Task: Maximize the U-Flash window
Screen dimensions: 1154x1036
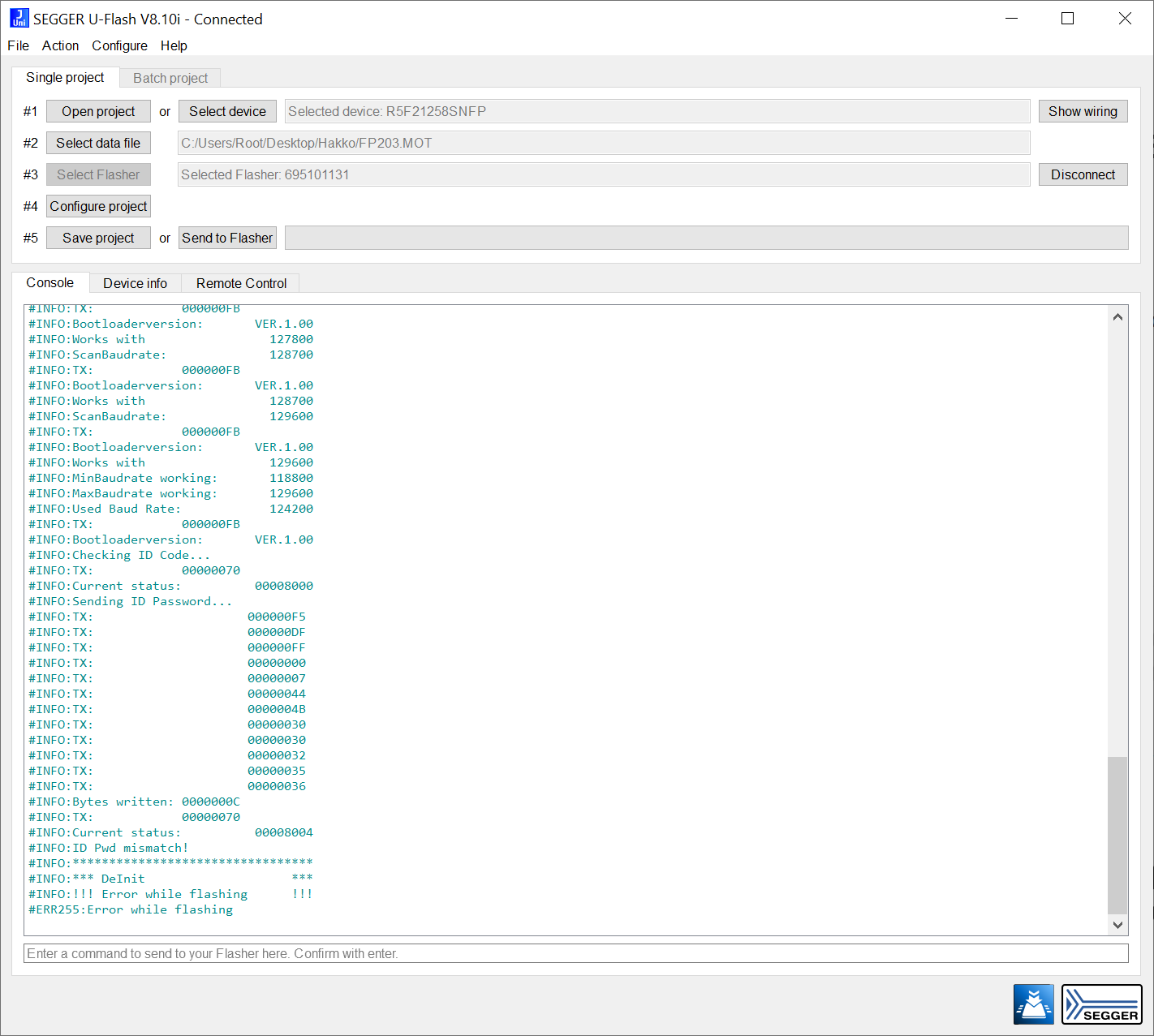Action: (x=1068, y=18)
